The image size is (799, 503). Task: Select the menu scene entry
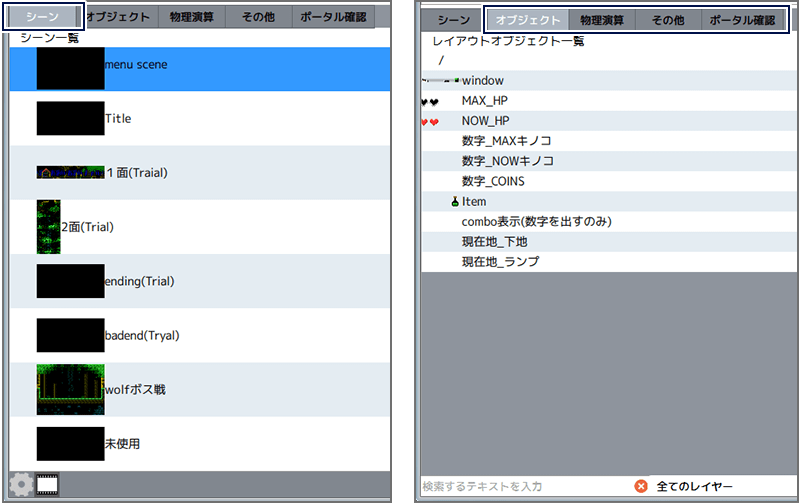tap(136, 65)
